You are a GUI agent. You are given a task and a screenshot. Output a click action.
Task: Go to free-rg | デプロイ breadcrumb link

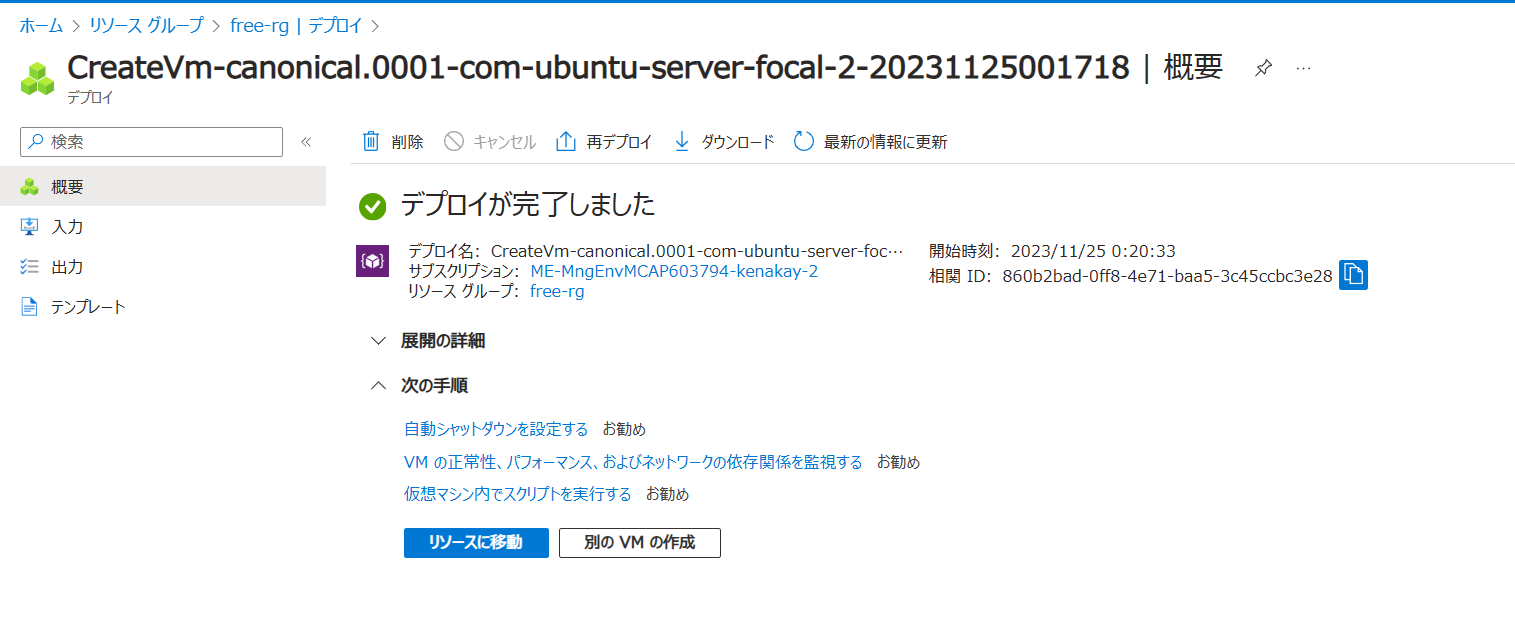pyautogui.click(x=296, y=25)
